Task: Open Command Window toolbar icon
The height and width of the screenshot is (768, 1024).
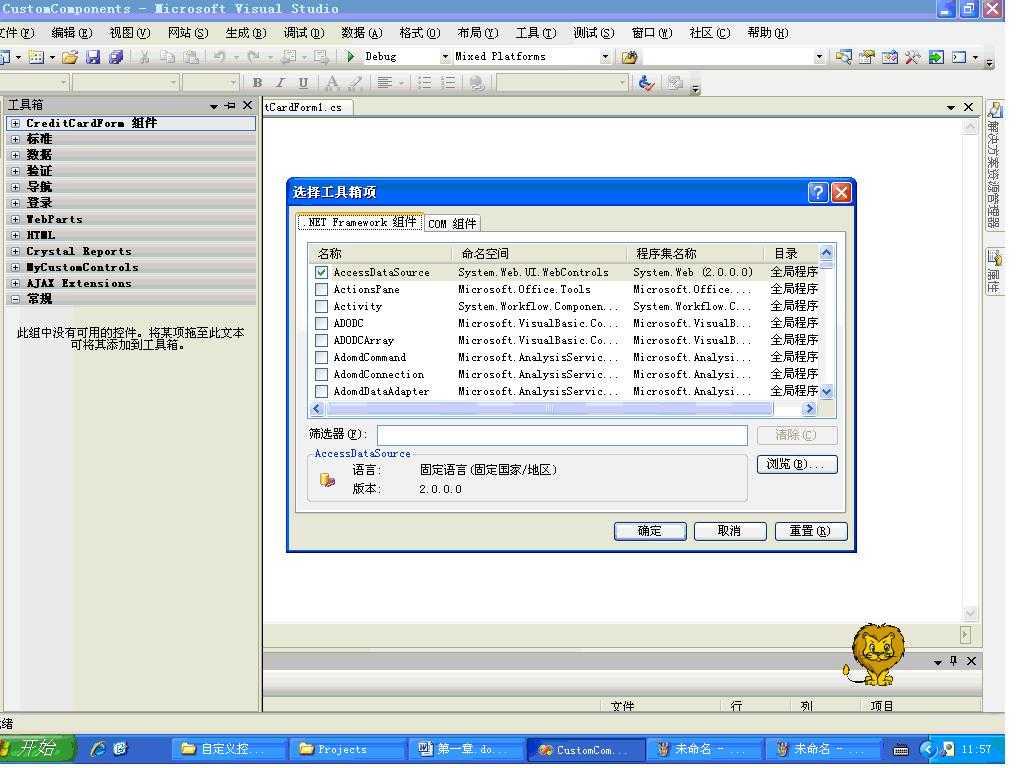Action: pos(959,57)
